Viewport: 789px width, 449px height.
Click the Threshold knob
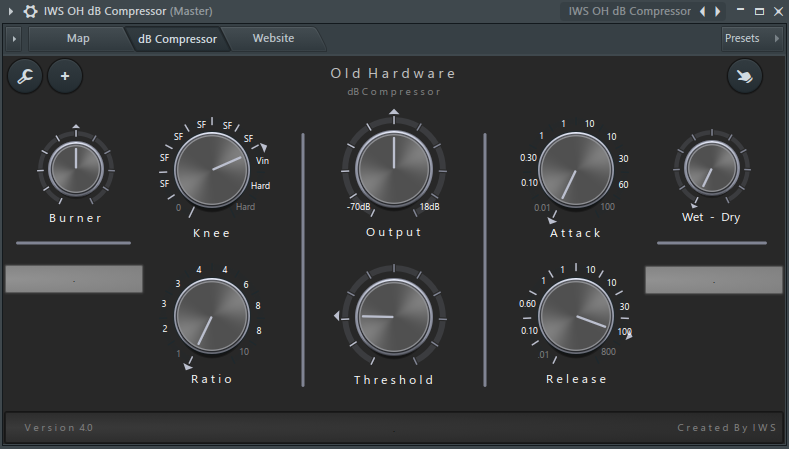click(394, 317)
